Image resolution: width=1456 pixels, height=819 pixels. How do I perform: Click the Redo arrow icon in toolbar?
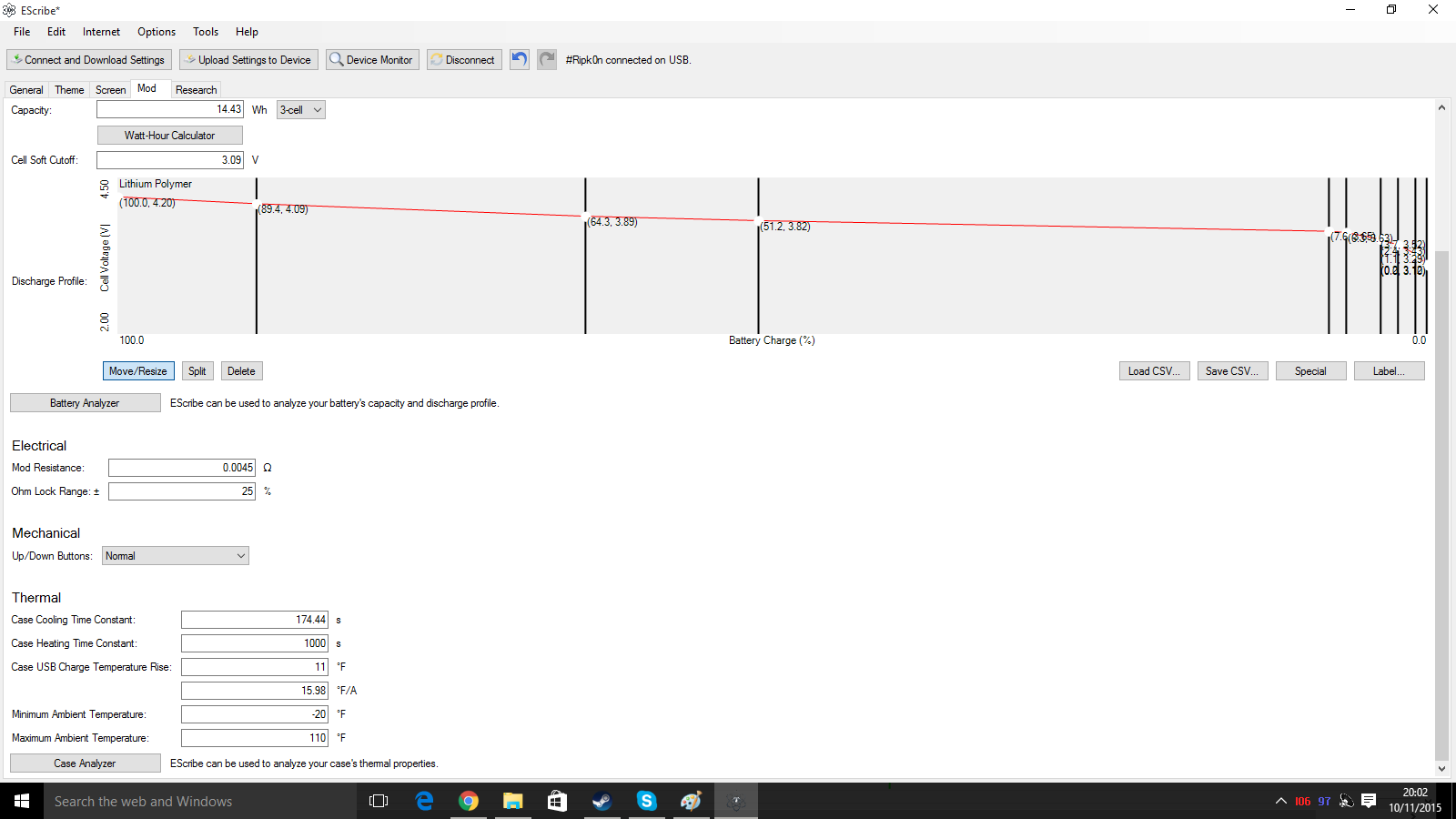[x=546, y=60]
